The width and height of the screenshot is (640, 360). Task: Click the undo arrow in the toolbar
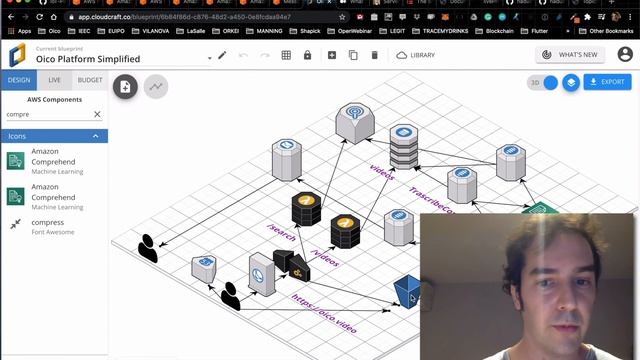(x=243, y=55)
